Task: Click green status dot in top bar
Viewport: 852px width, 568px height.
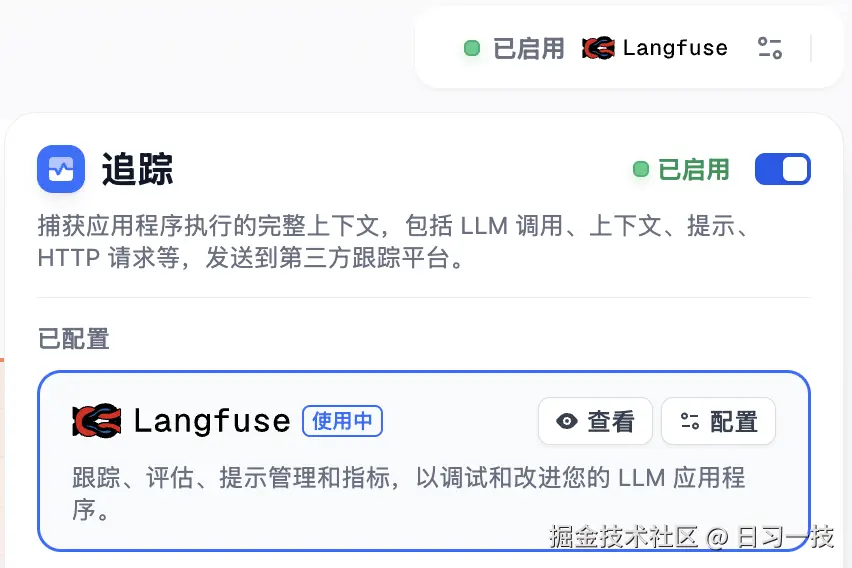Action: pos(472,48)
